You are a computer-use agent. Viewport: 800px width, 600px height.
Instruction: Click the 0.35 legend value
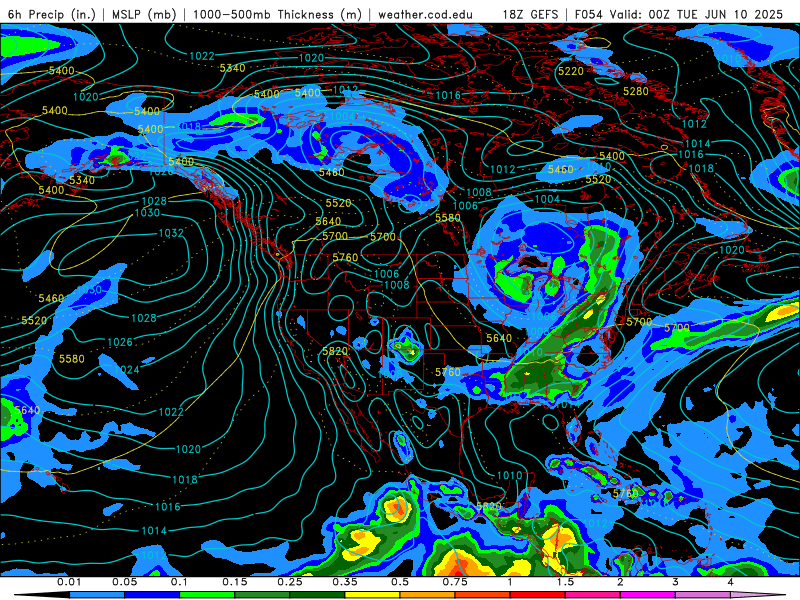tap(345, 582)
